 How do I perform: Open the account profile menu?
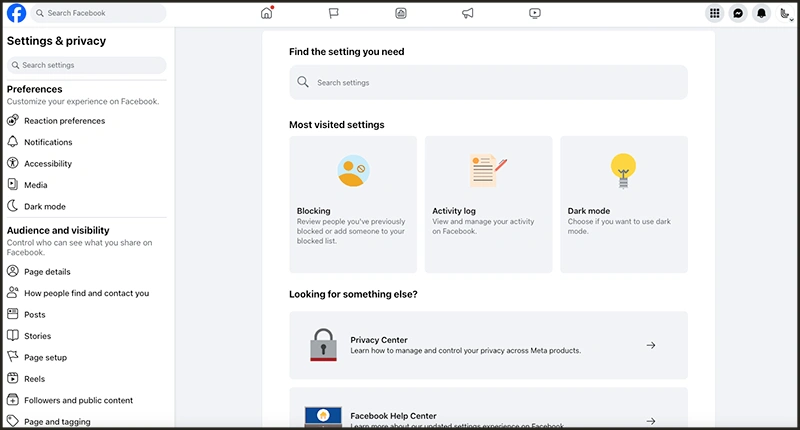click(x=785, y=13)
